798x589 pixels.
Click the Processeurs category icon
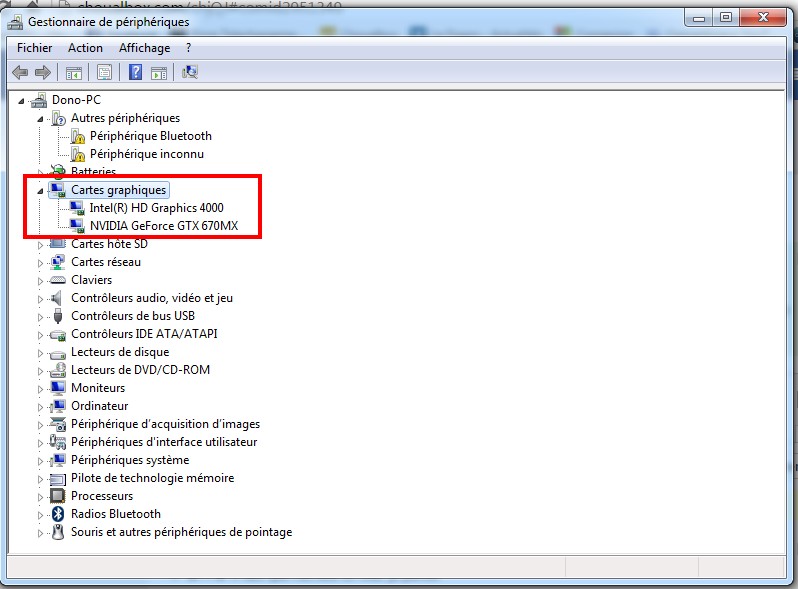[x=58, y=496]
